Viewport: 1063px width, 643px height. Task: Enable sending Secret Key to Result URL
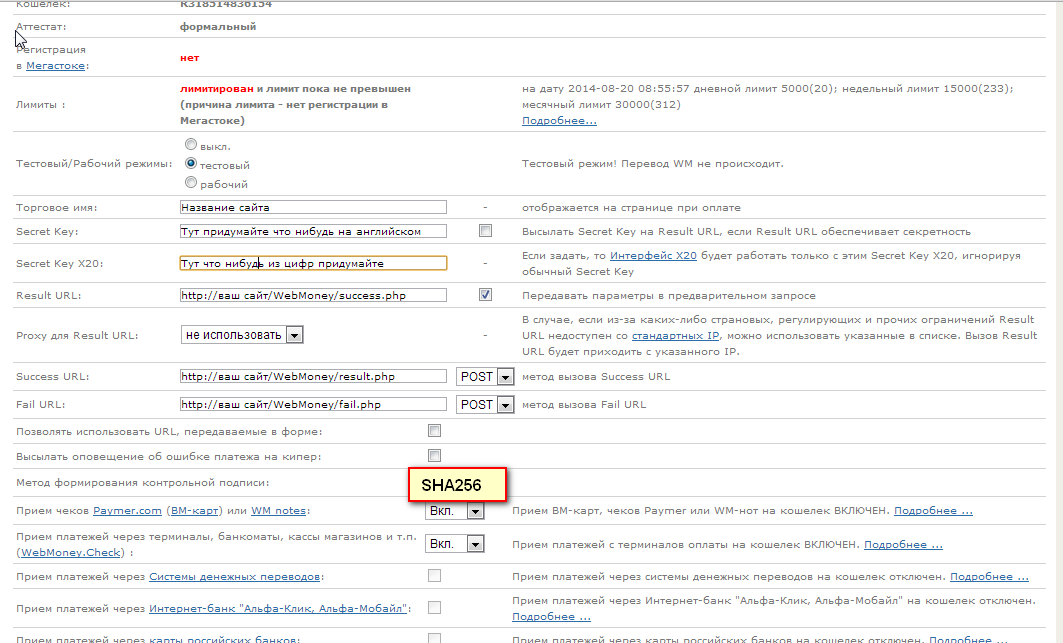click(485, 231)
